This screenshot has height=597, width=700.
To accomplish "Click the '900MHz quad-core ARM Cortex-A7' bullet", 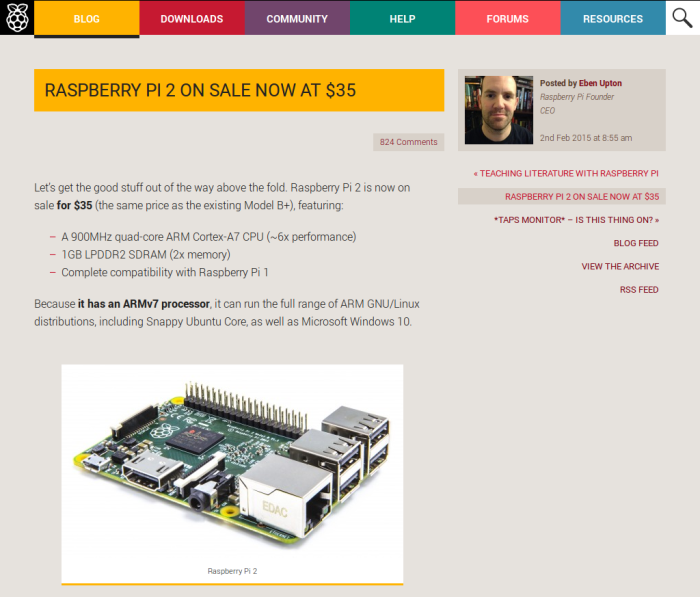I will coord(208,237).
